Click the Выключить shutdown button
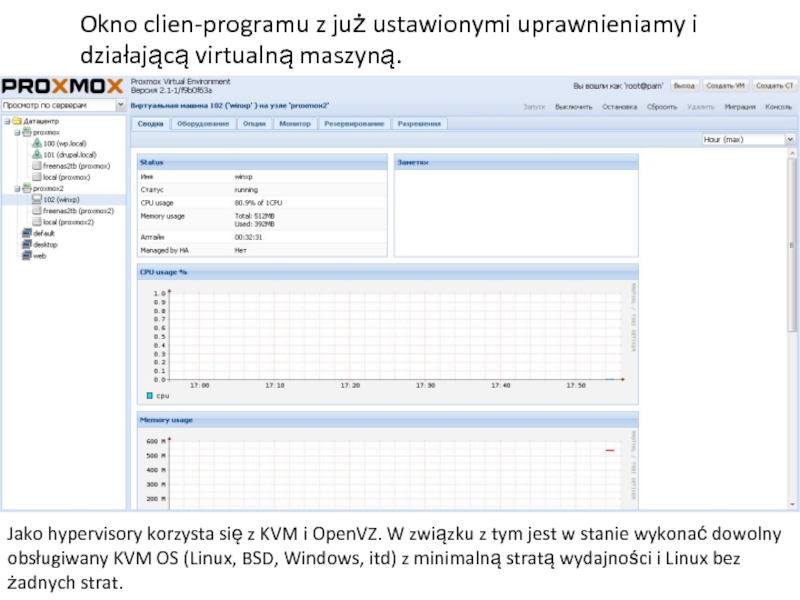Image resolution: width=800 pixels, height=600 pixels. pyautogui.click(x=573, y=107)
